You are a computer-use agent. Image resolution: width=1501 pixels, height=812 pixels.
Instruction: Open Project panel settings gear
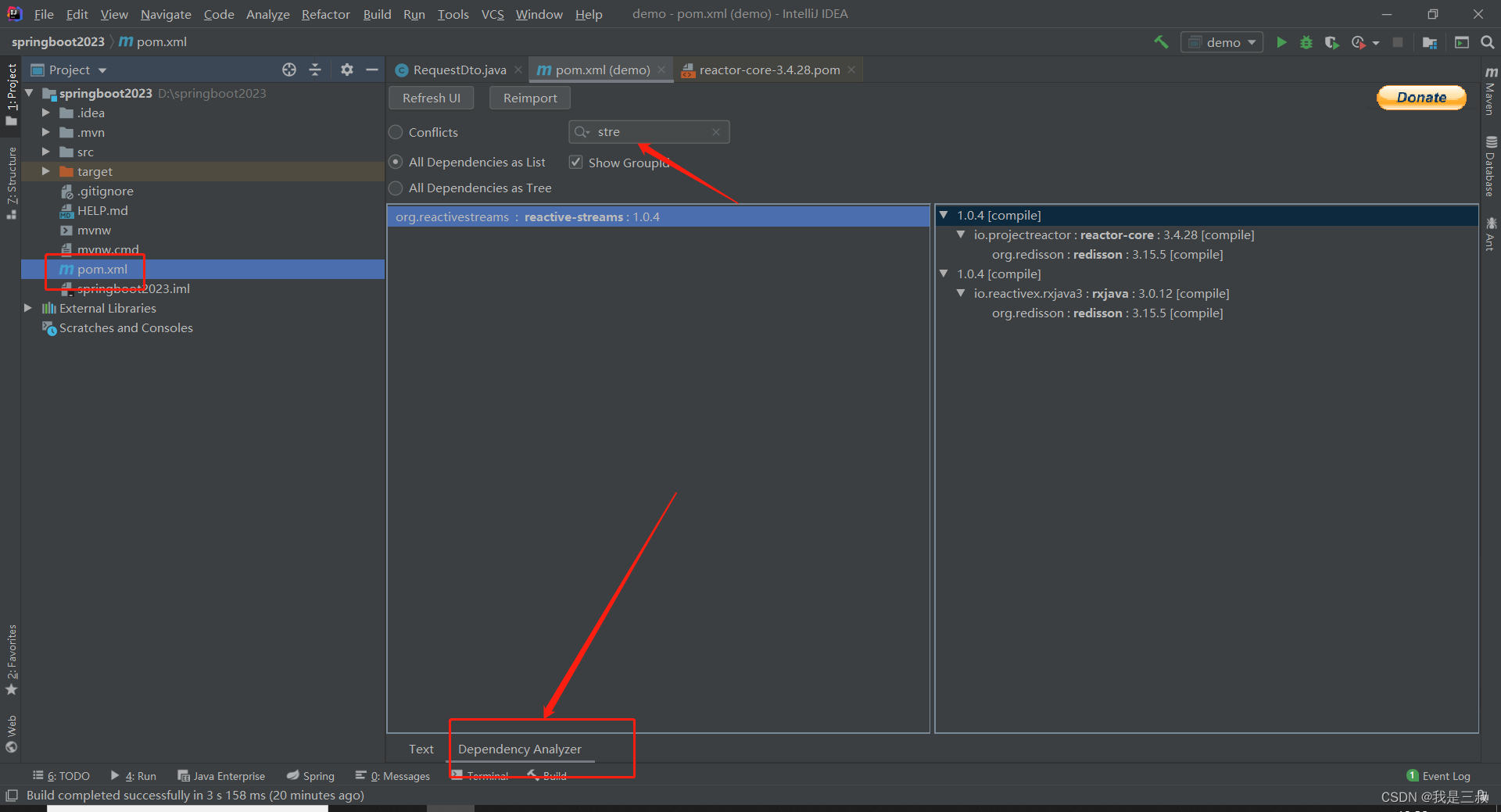[x=347, y=70]
